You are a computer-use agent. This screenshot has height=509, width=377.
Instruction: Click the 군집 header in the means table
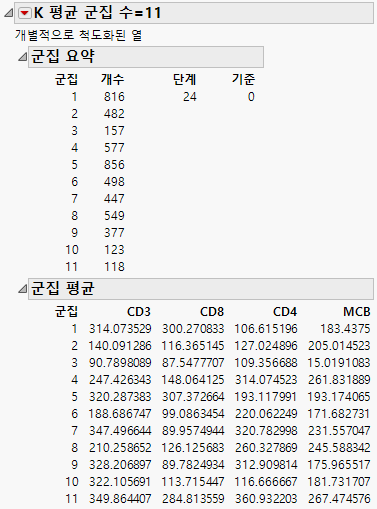tap(66, 312)
